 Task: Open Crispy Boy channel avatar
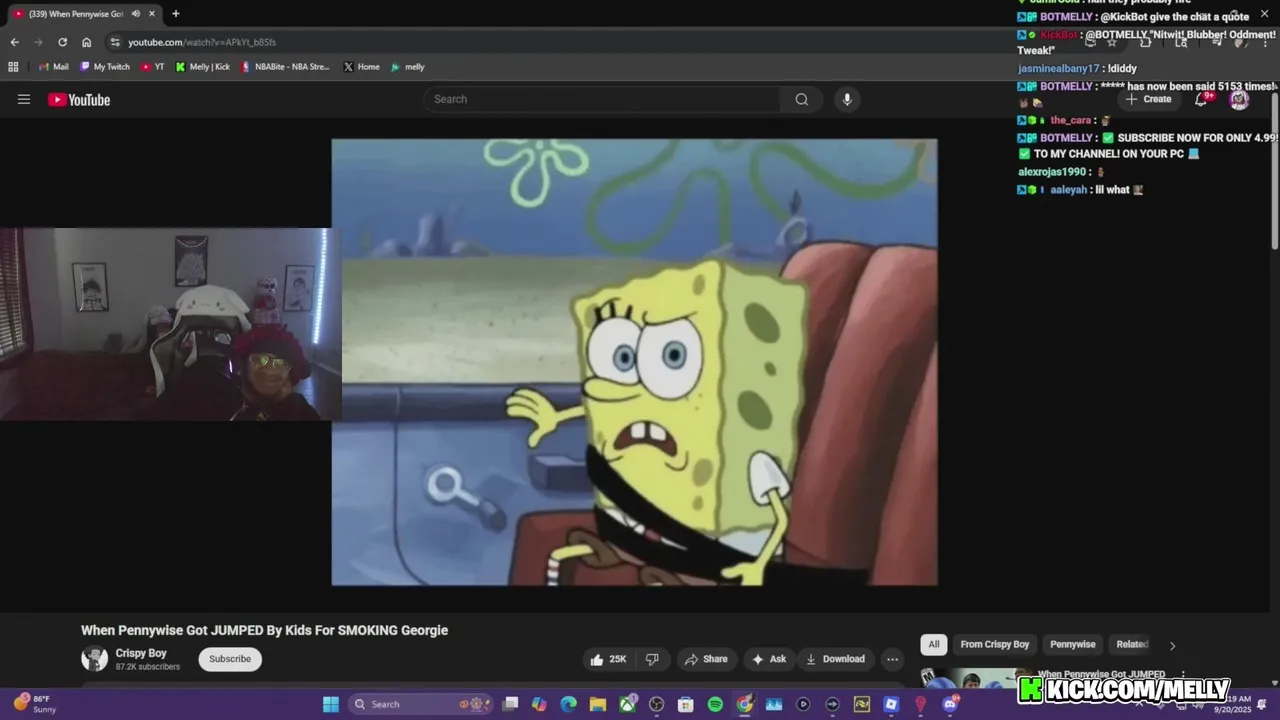[94, 658]
